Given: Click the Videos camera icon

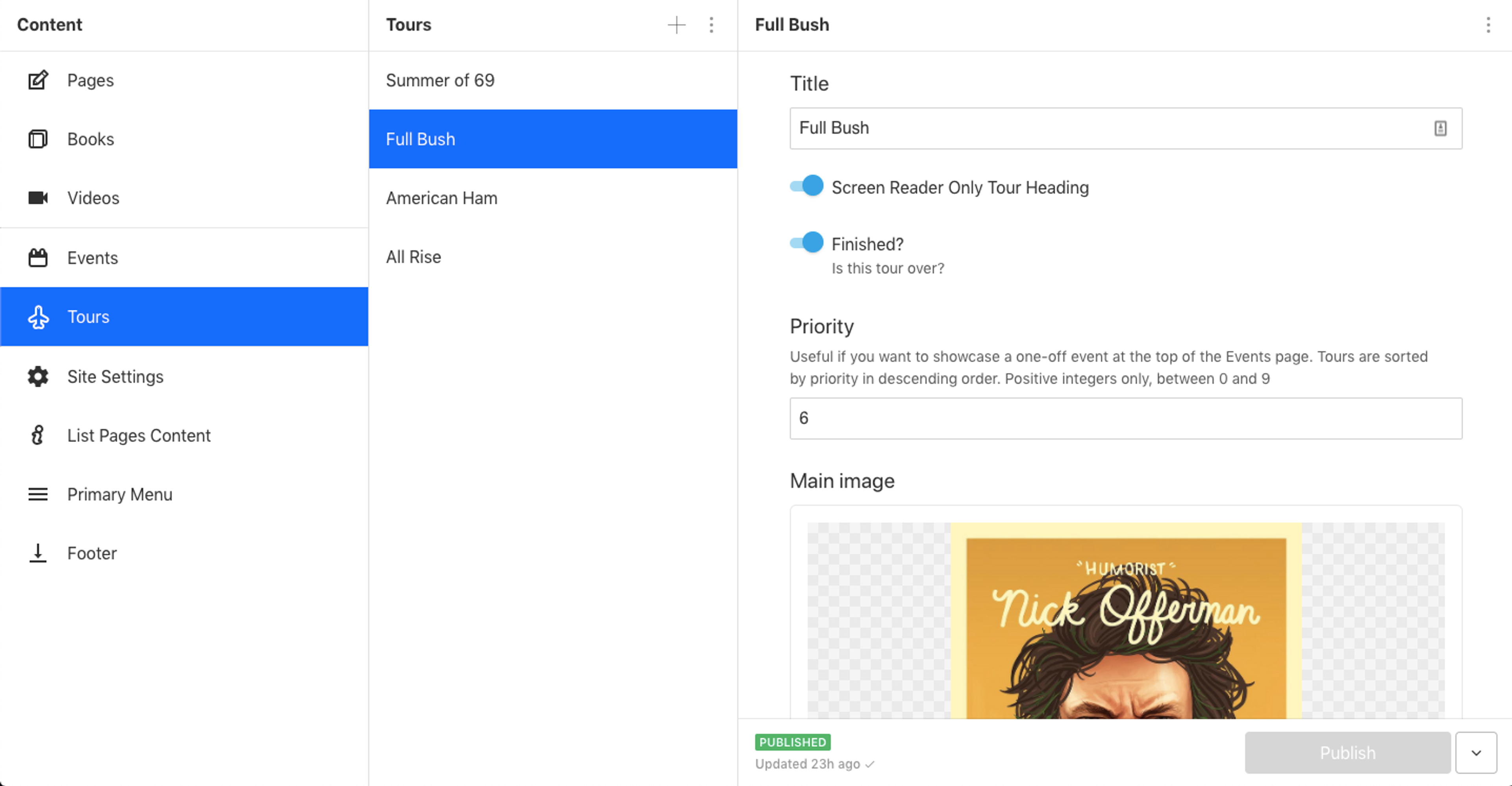Looking at the screenshot, I should (38, 198).
